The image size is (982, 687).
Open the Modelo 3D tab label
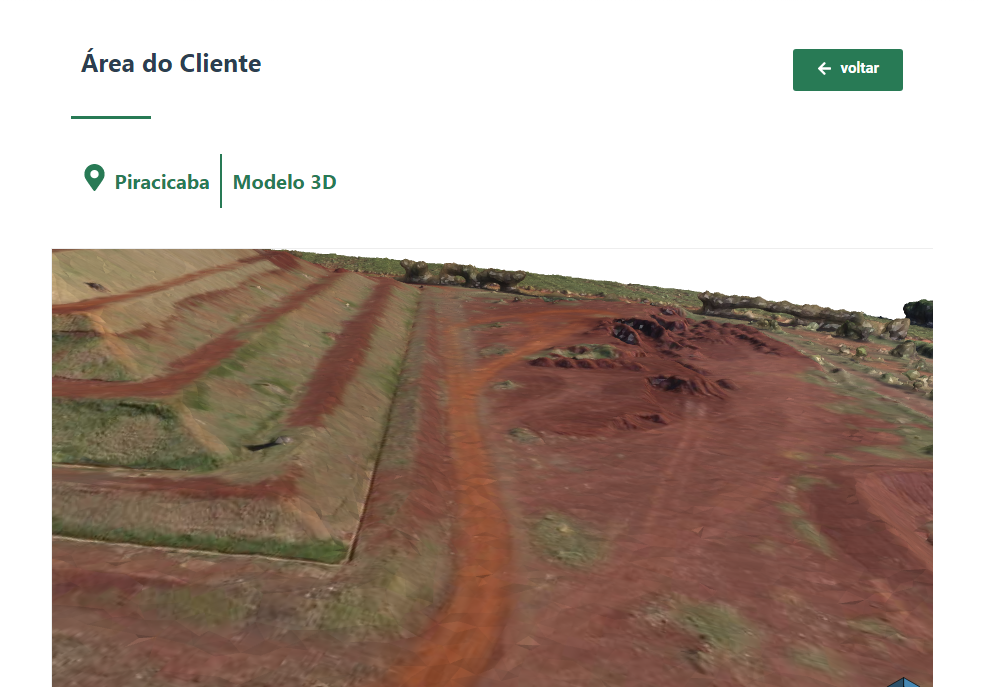point(284,182)
